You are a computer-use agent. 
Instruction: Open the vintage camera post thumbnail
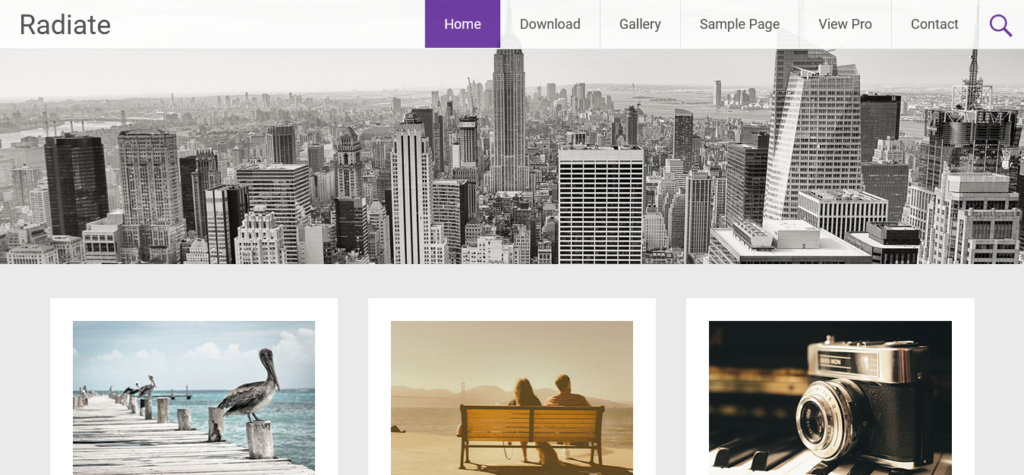(x=830, y=397)
